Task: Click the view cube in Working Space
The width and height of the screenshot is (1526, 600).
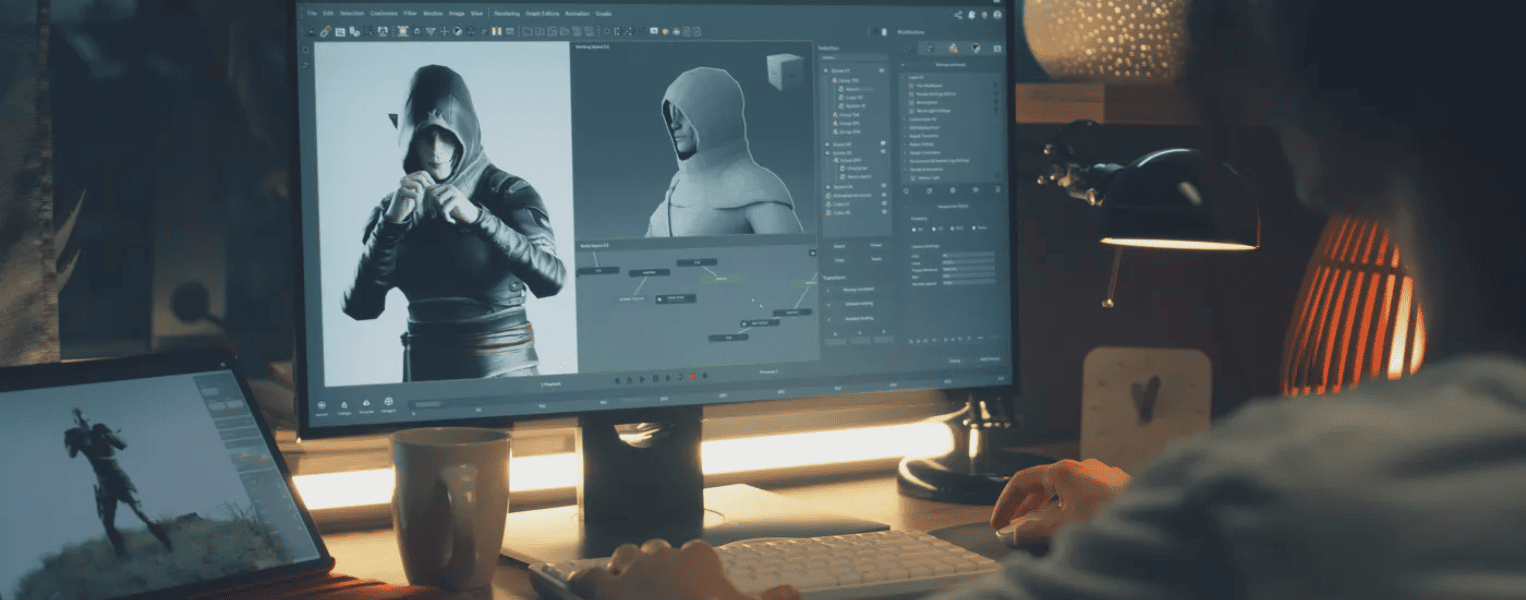Action: coord(784,71)
